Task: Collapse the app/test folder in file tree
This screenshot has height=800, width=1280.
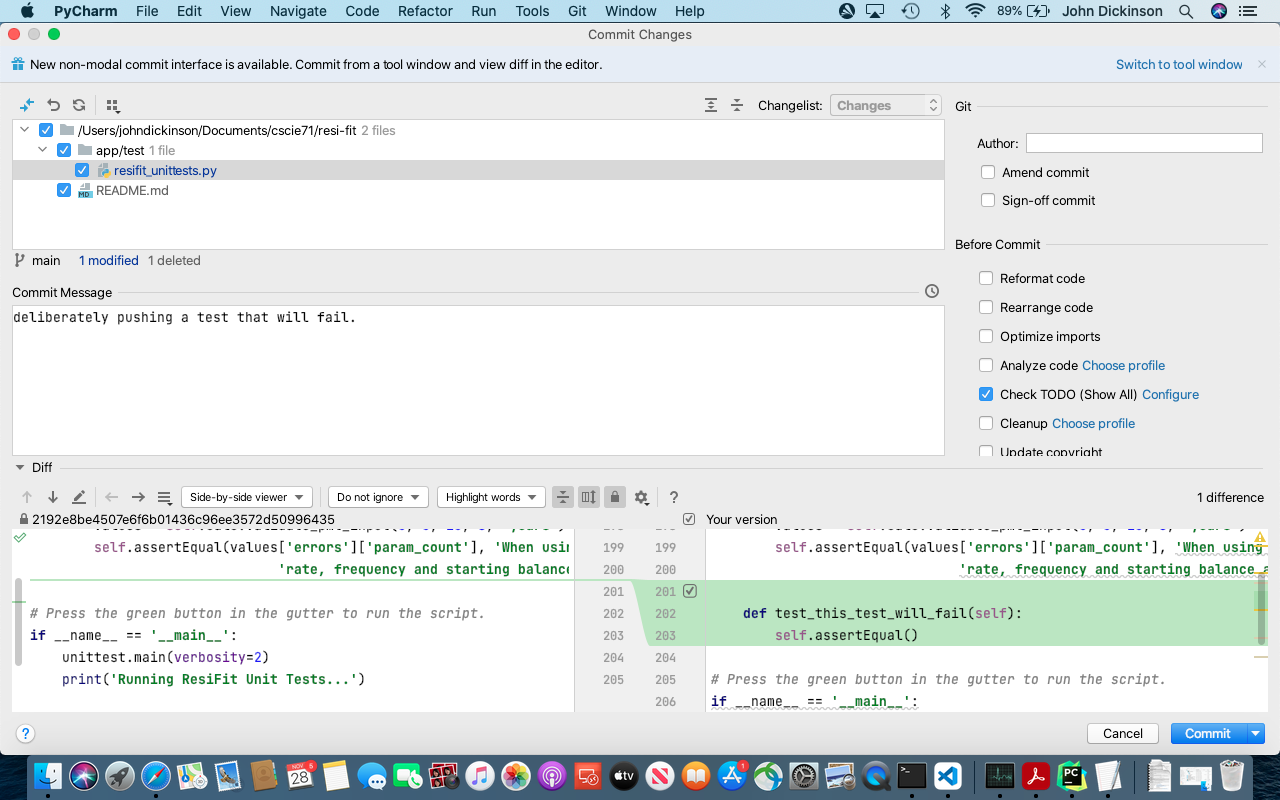Action: point(42,149)
